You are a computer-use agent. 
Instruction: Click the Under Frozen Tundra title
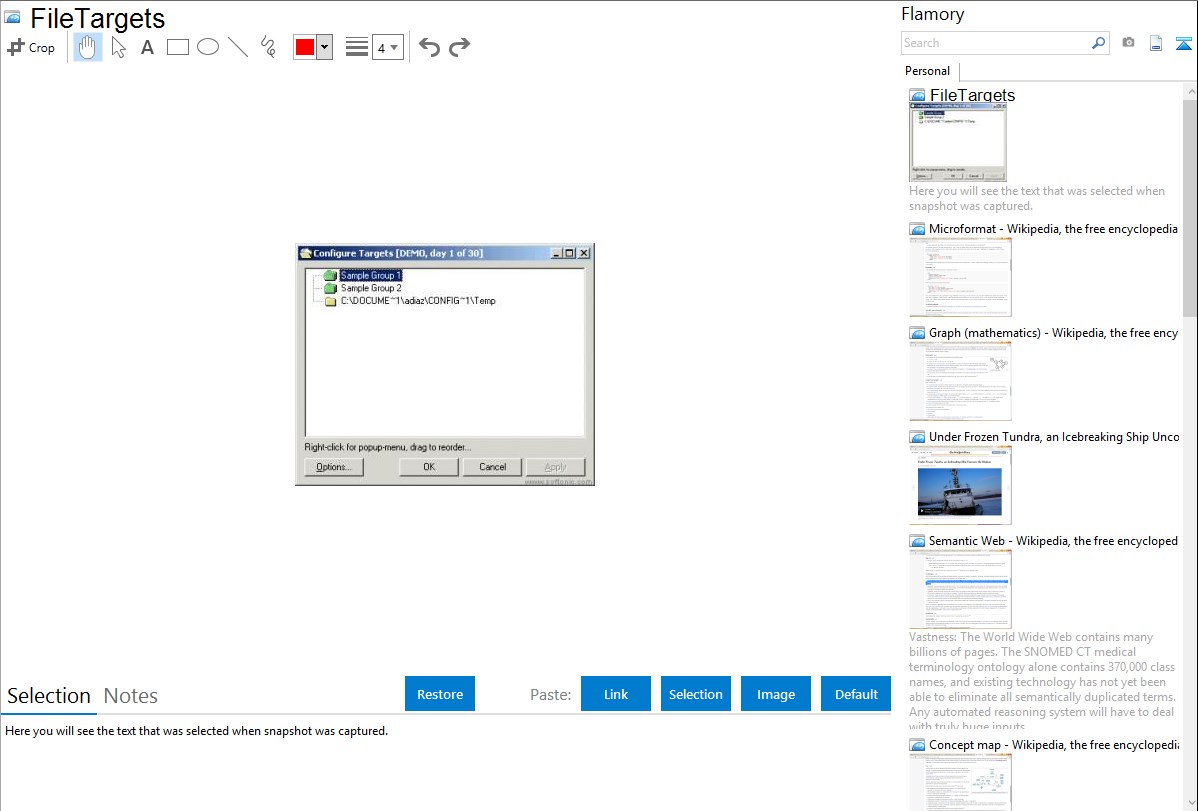click(1054, 436)
